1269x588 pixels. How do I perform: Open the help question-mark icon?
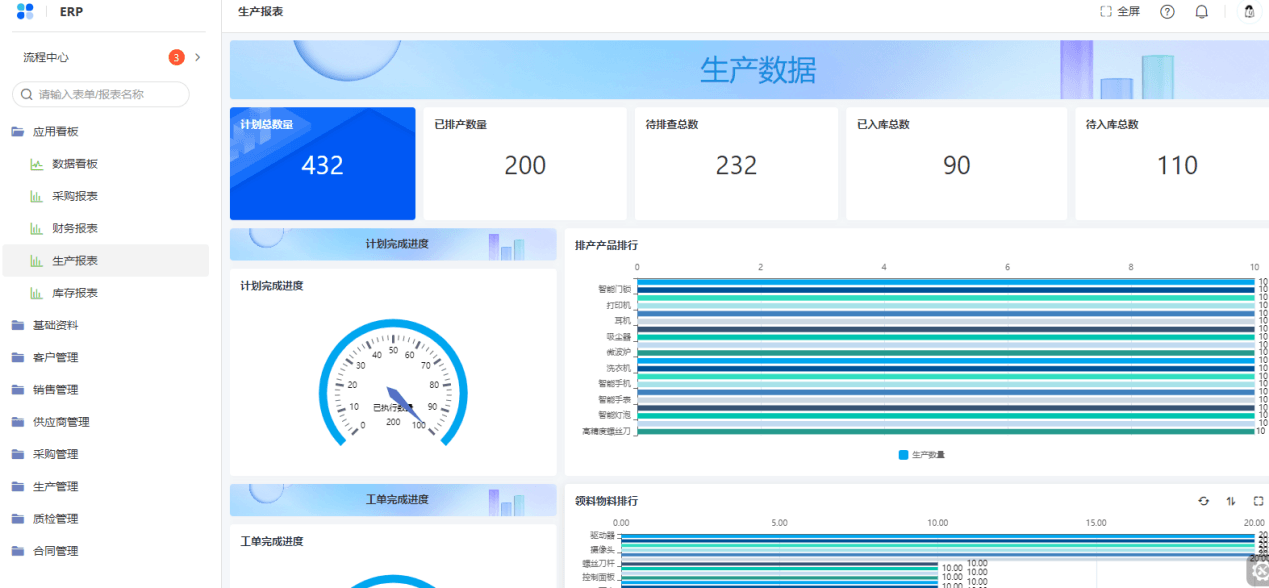point(1166,11)
